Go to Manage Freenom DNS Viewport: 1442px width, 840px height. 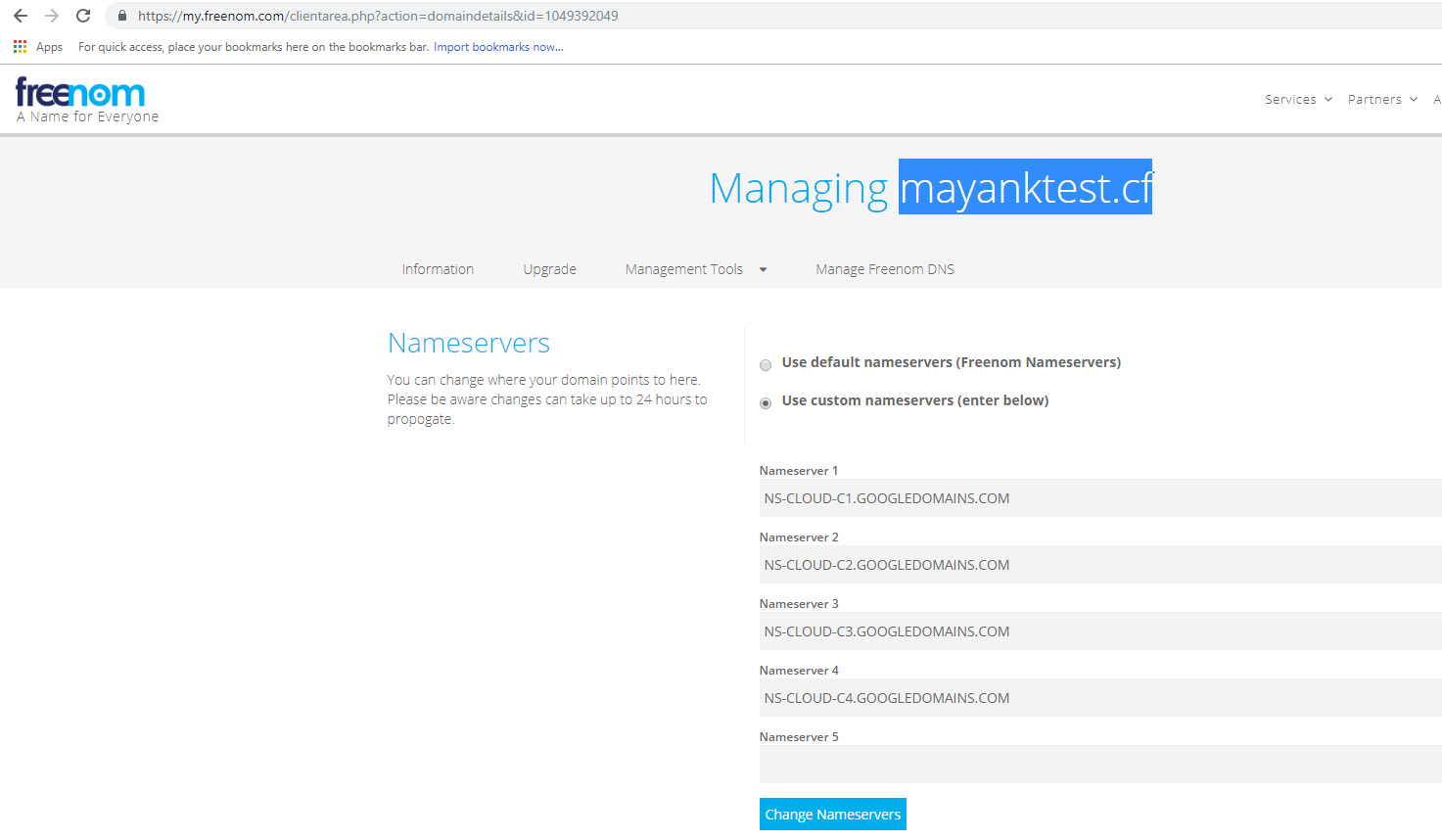[885, 269]
